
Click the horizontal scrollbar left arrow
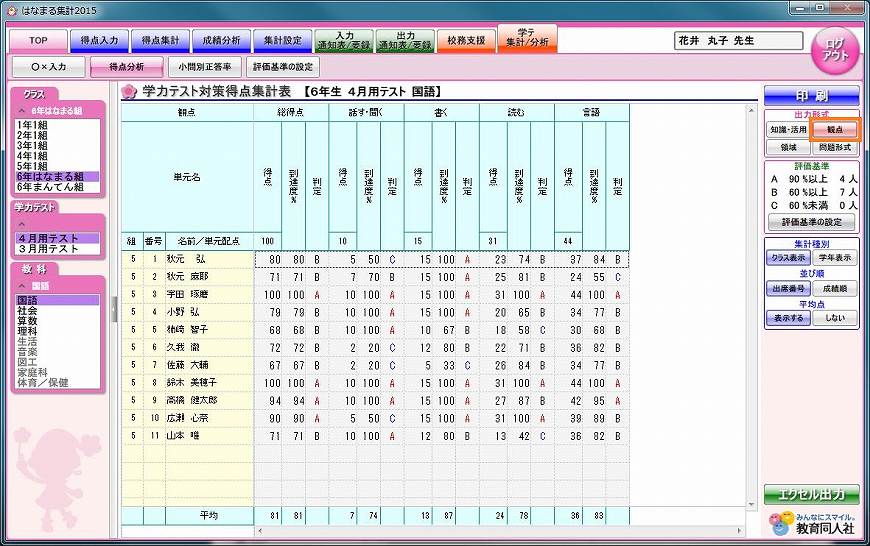click(x=260, y=531)
